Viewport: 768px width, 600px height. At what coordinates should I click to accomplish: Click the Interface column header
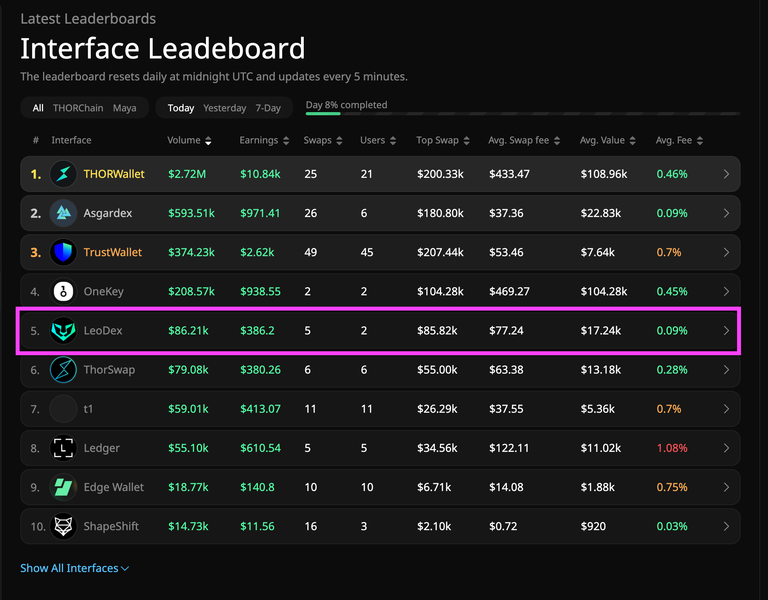(x=72, y=140)
